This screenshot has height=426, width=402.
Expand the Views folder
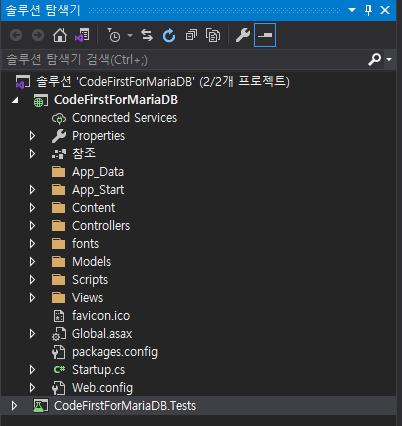click(x=32, y=298)
